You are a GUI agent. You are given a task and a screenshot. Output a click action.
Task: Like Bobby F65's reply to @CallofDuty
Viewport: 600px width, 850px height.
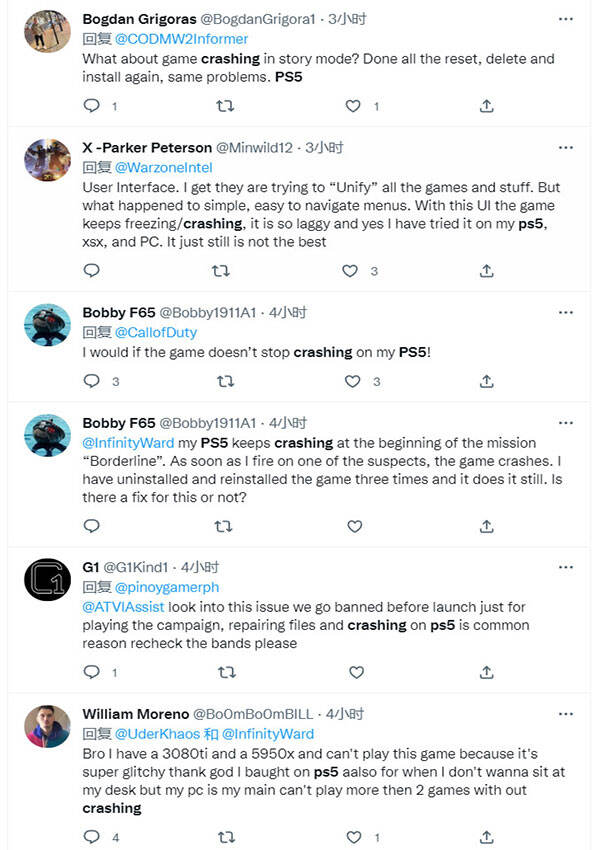point(350,381)
